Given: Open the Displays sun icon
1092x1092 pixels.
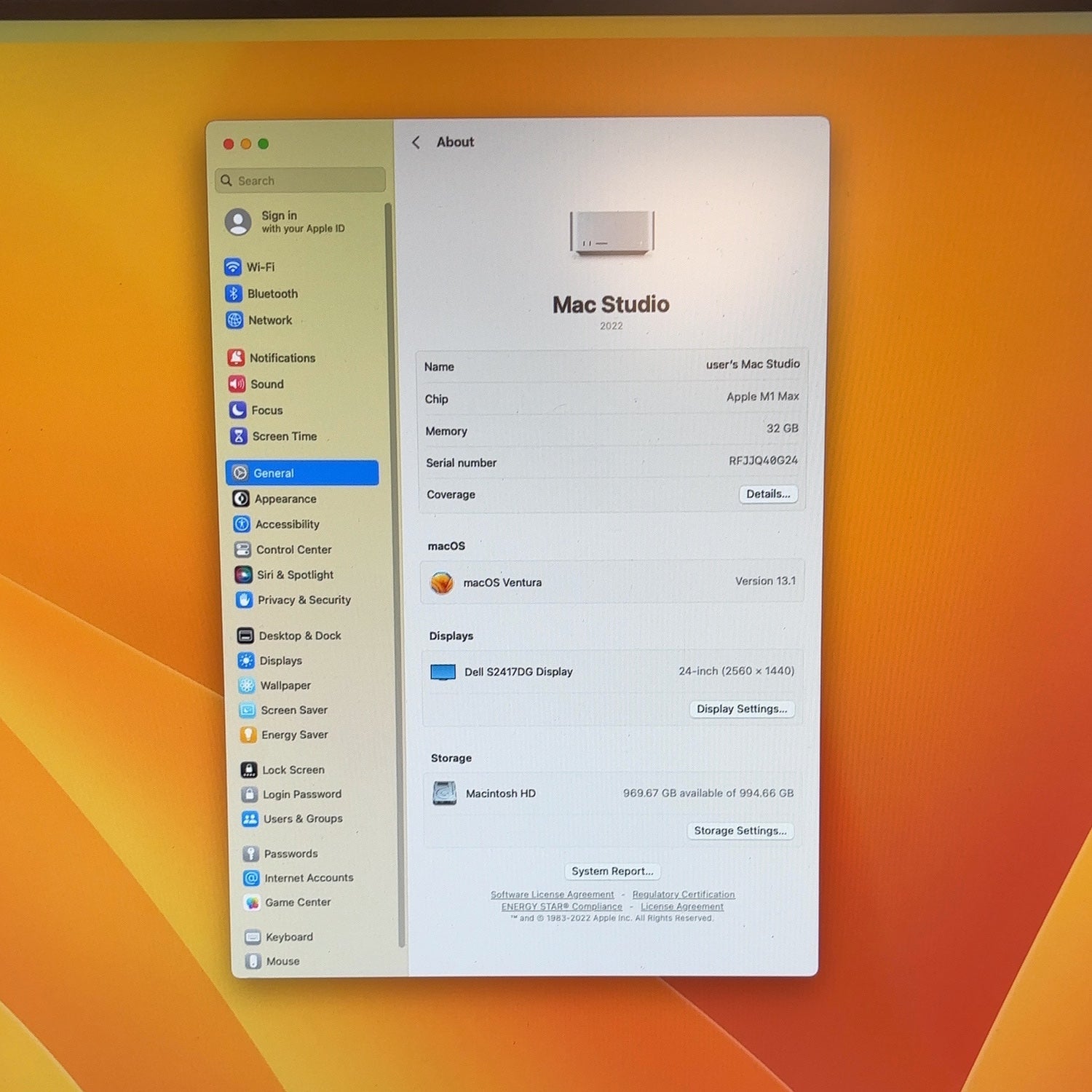Looking at the screenshot, I should click(246, 660).
